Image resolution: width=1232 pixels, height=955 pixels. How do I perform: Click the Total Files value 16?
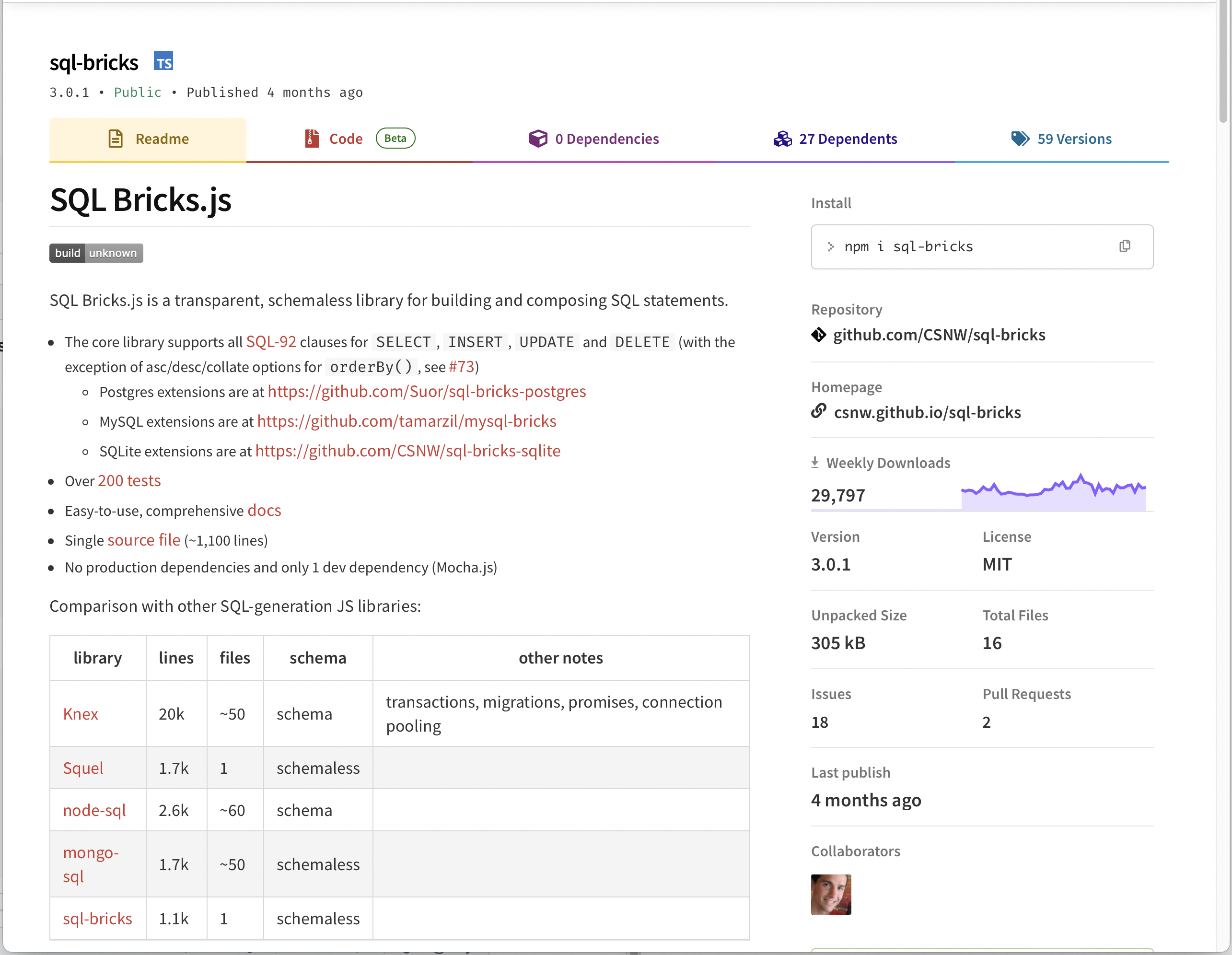[x=992, y=643]
